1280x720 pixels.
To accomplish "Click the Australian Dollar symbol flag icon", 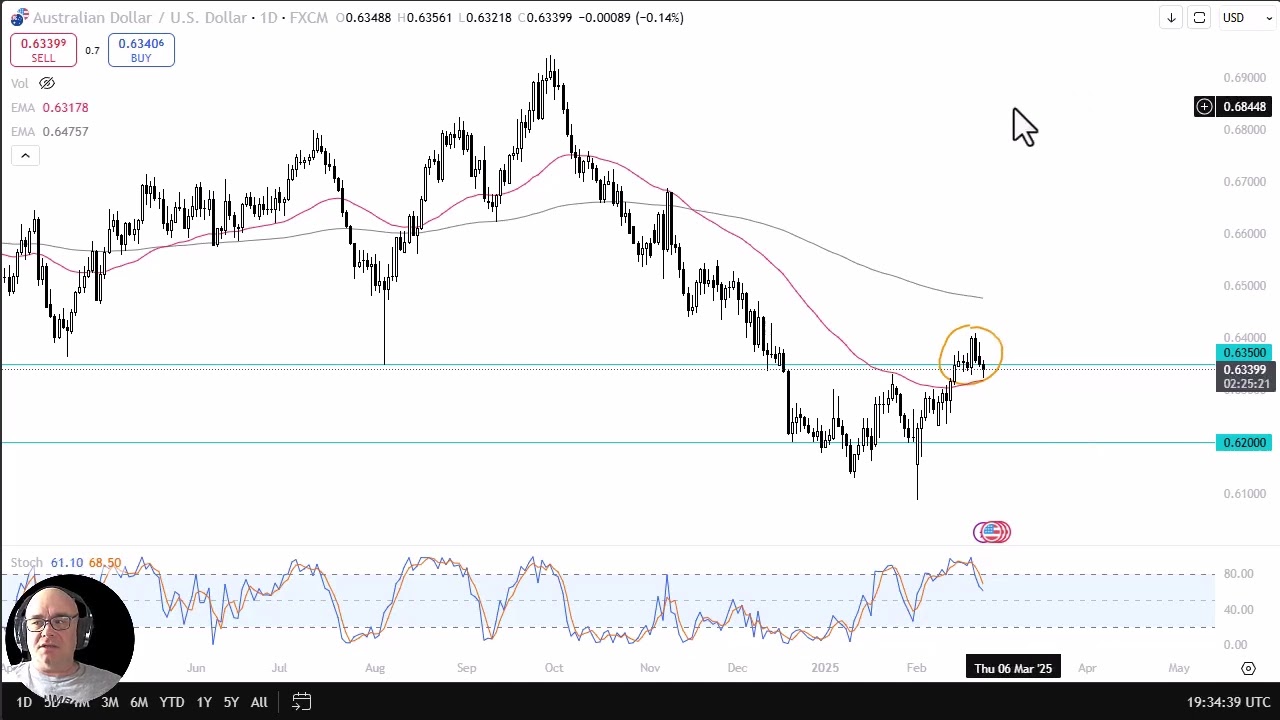I will tap(19, 18).
